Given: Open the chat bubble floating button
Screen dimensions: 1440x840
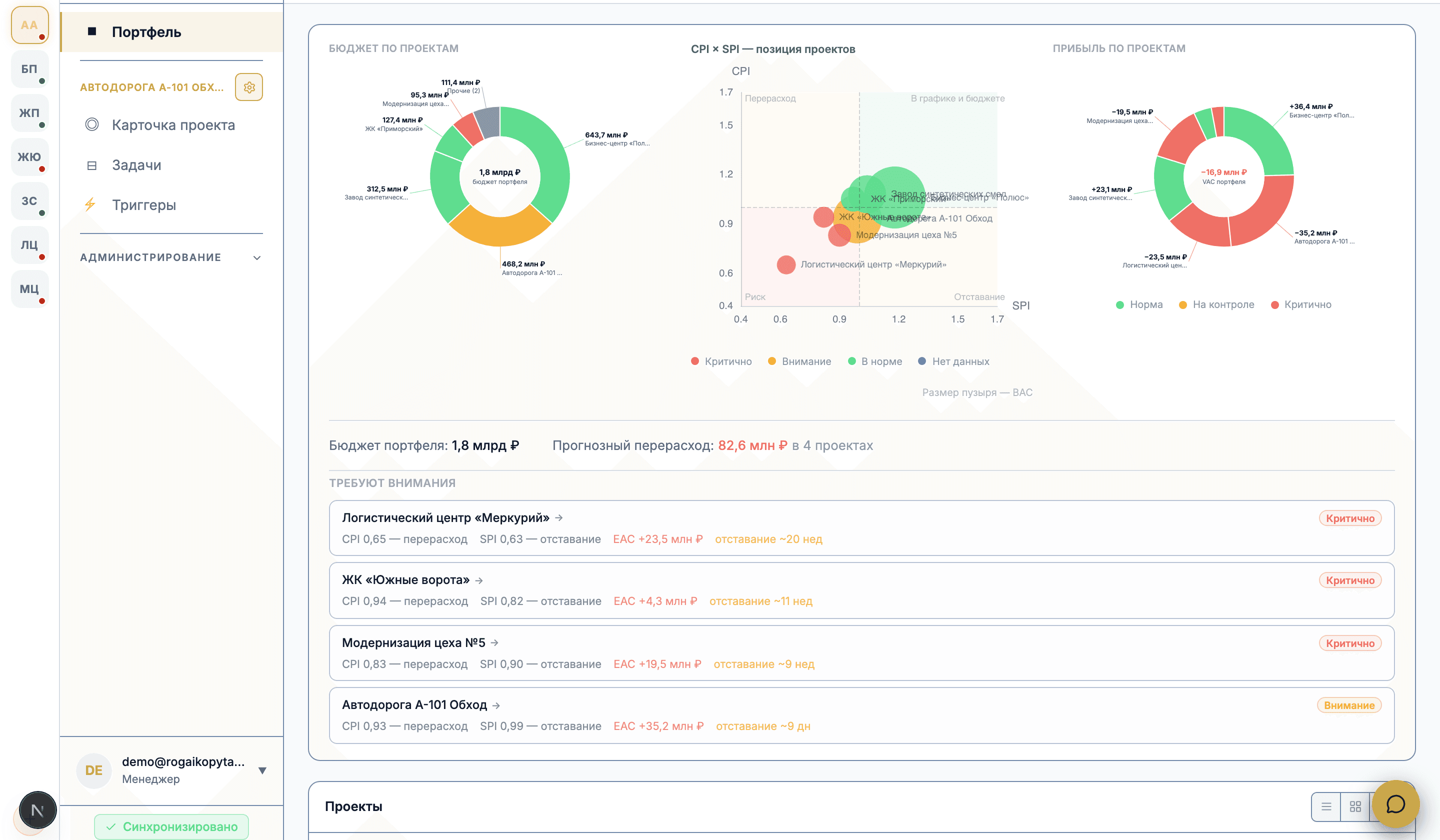Looking at the screenshot, I should point(1395,804).
